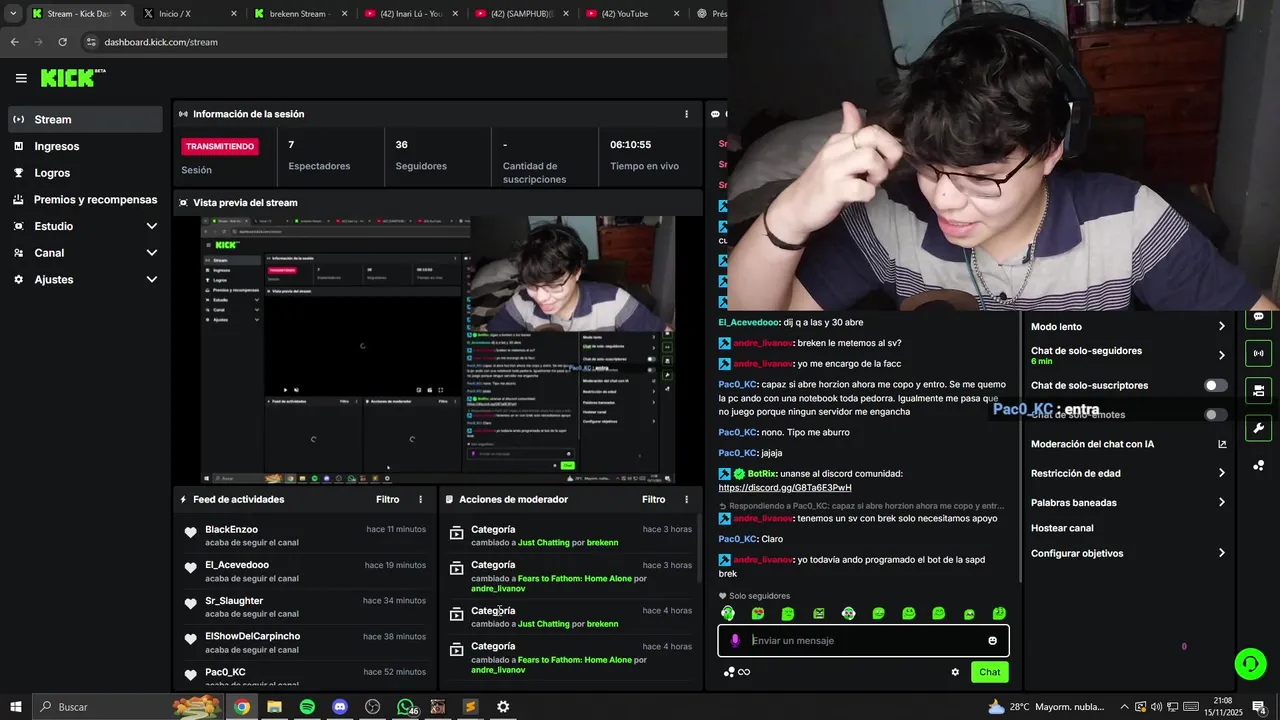Viewport: 1280px width, 720px height.
Task: Insert the first green headphones emote
Action: tap(728, 613)
